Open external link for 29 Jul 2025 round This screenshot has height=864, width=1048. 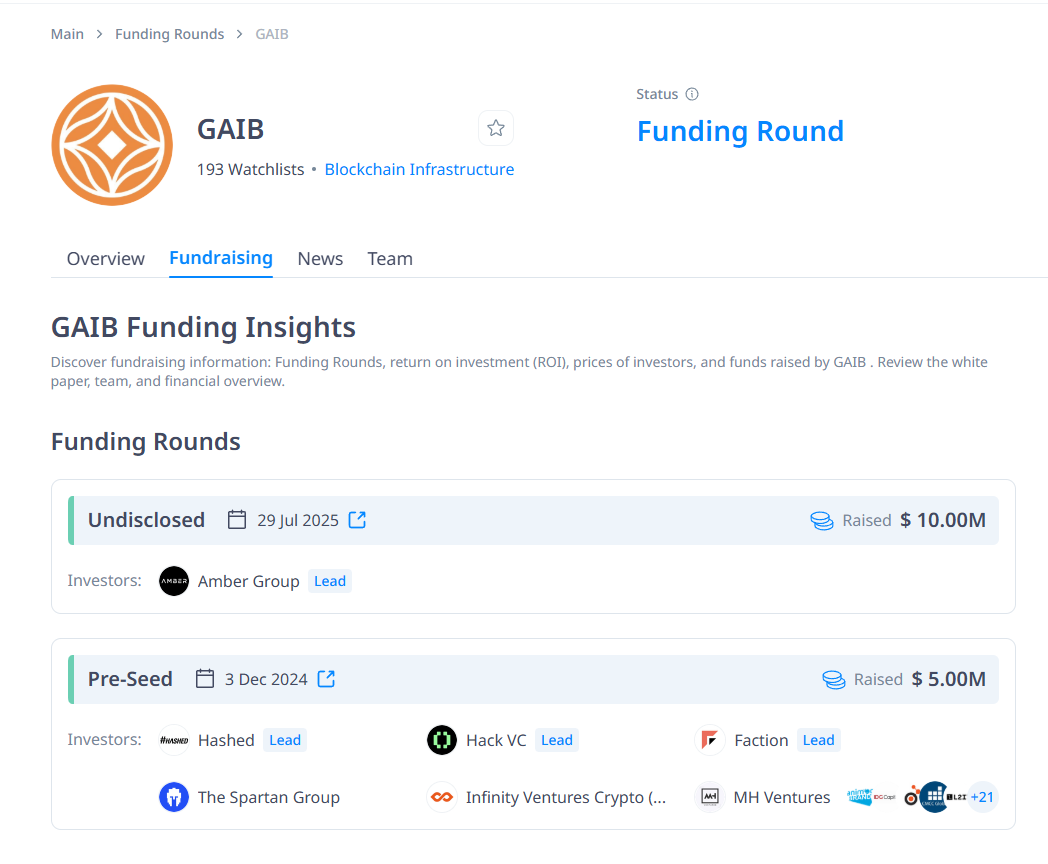pyautogui.click(x=357, y=520)
